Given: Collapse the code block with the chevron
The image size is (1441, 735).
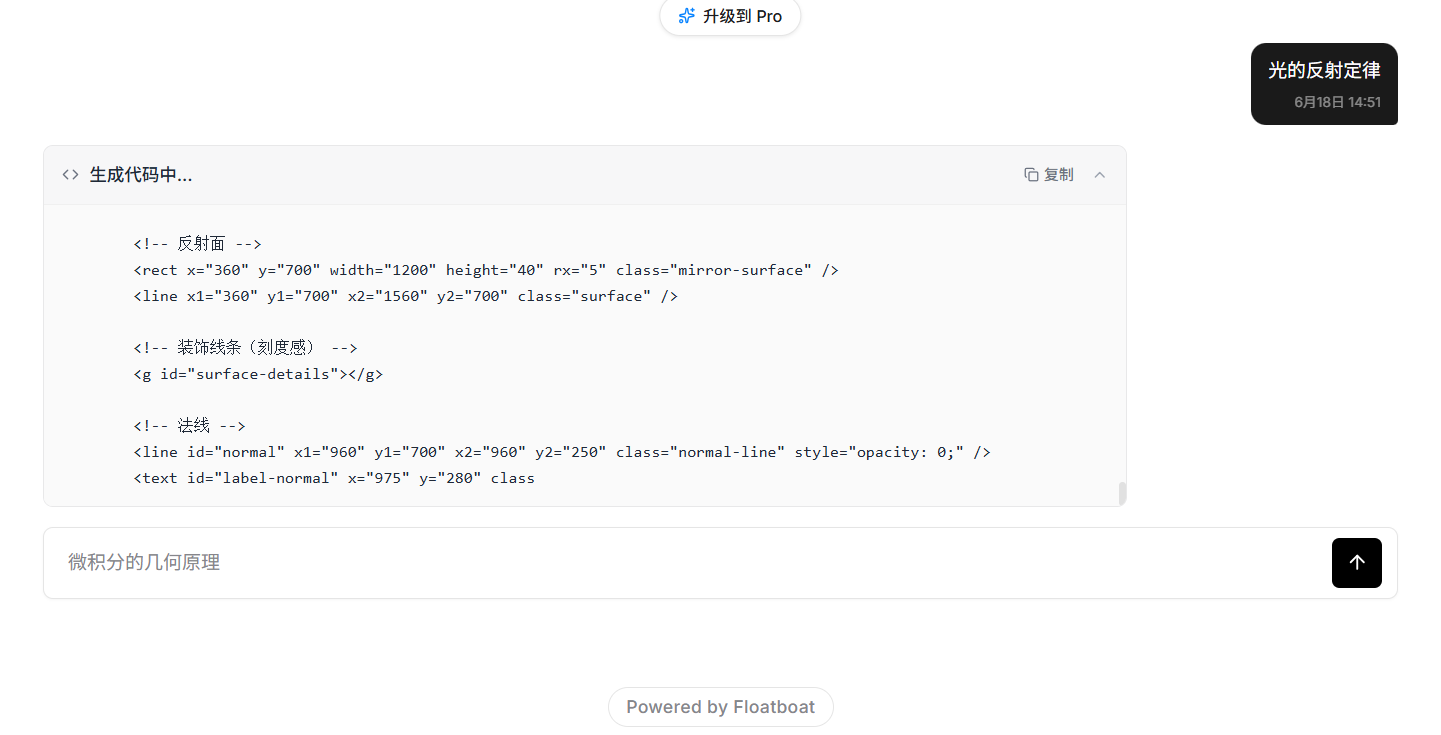Looking at the screenshot, I should pyautogui.click(x=1100, y=175).
